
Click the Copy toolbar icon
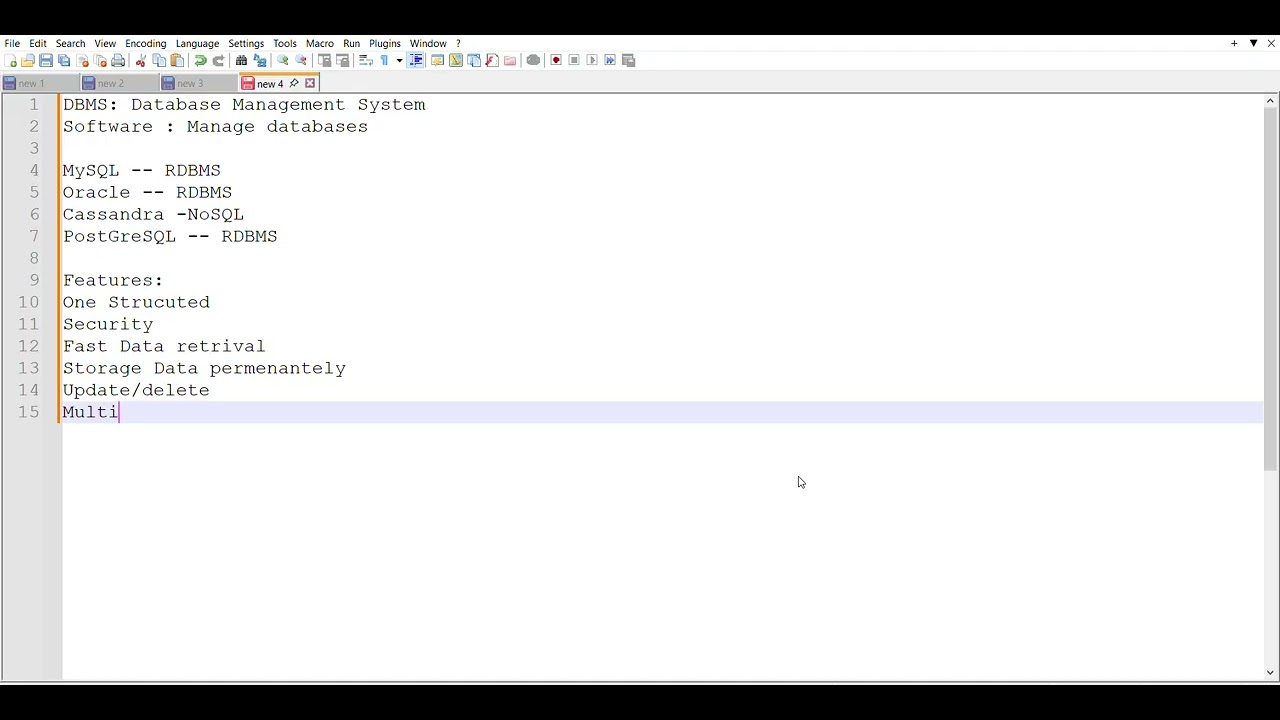tap(159, 60)
